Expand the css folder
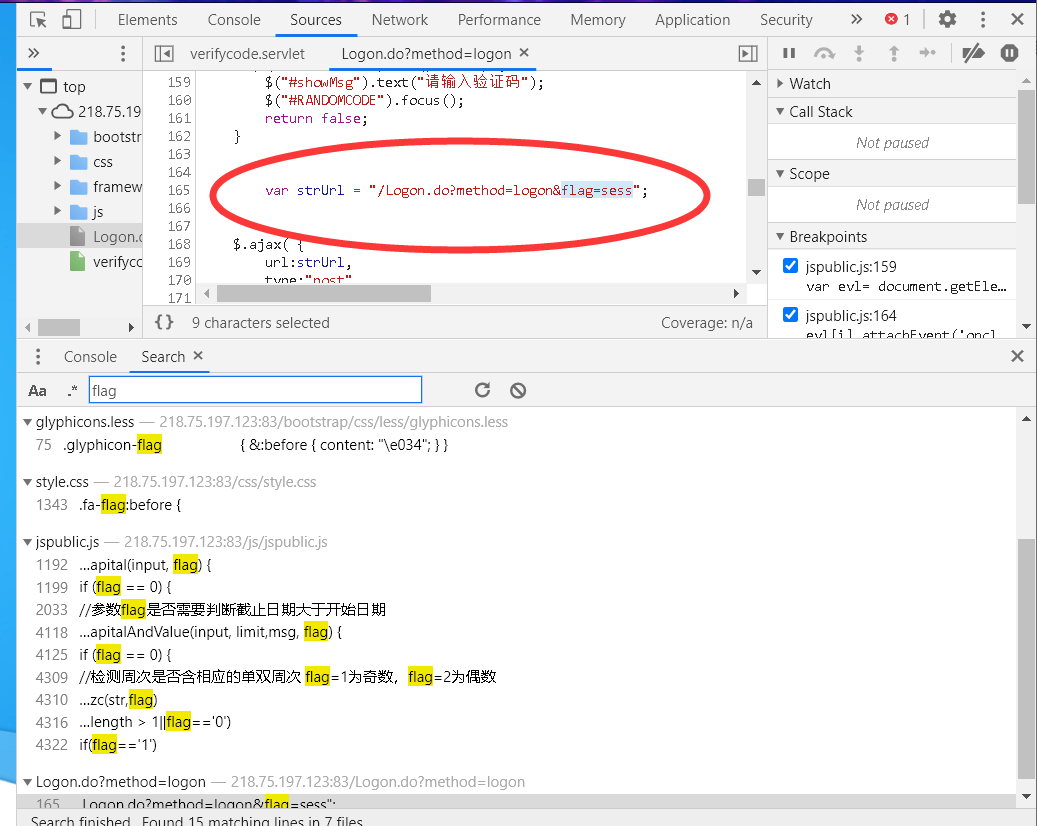1037x826 pixels. coord(58,161)
